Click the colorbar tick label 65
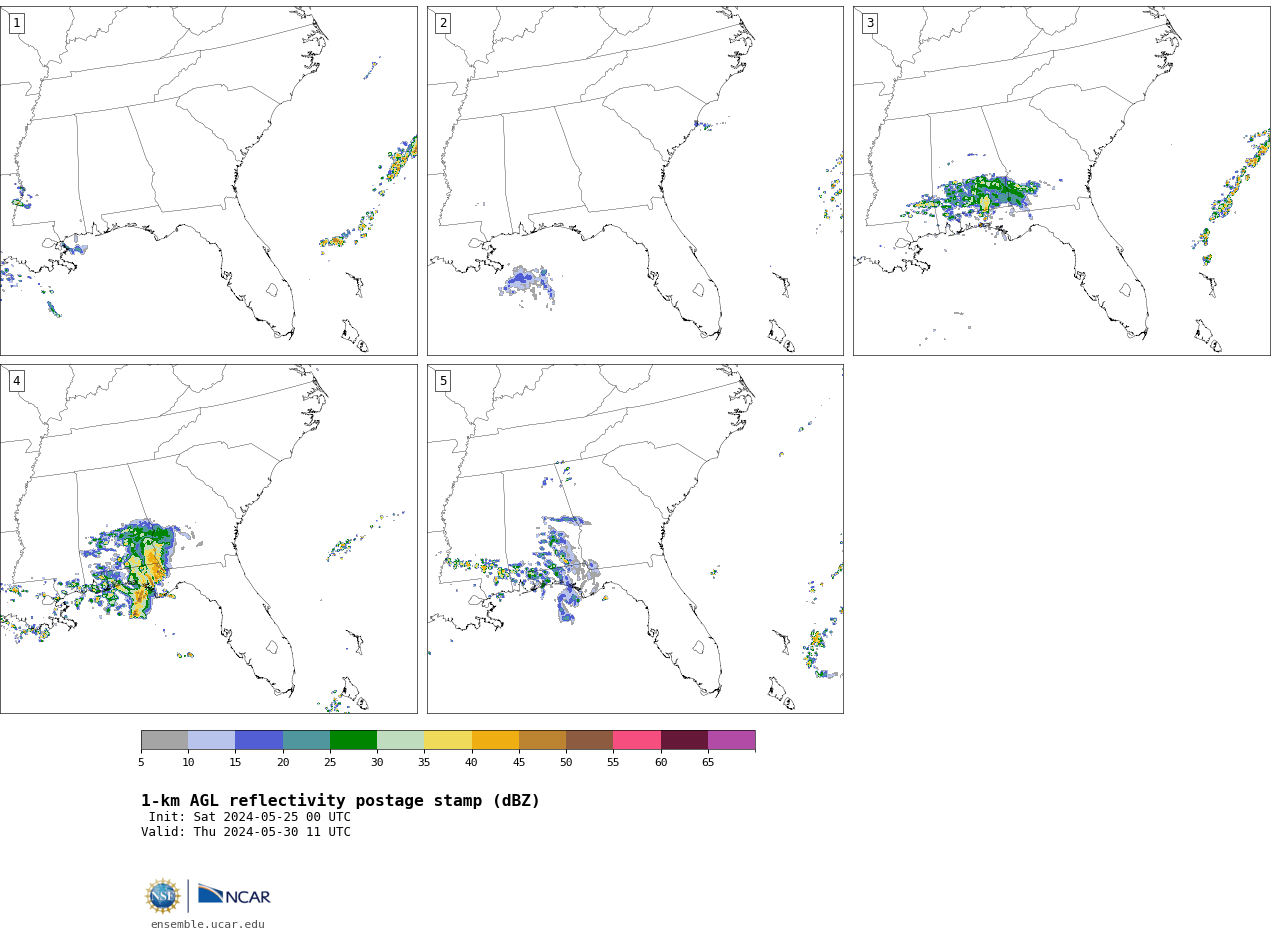1280x936 pixels. click(x=708, y=763)
